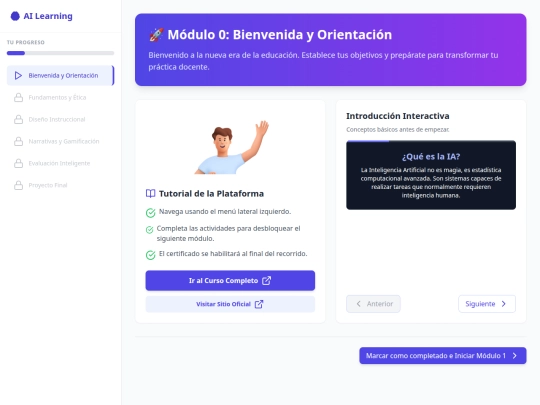
Task: Click the lock icon next to Diseño Instruccional
Action: pyautogui.click(x=18, y=120)
